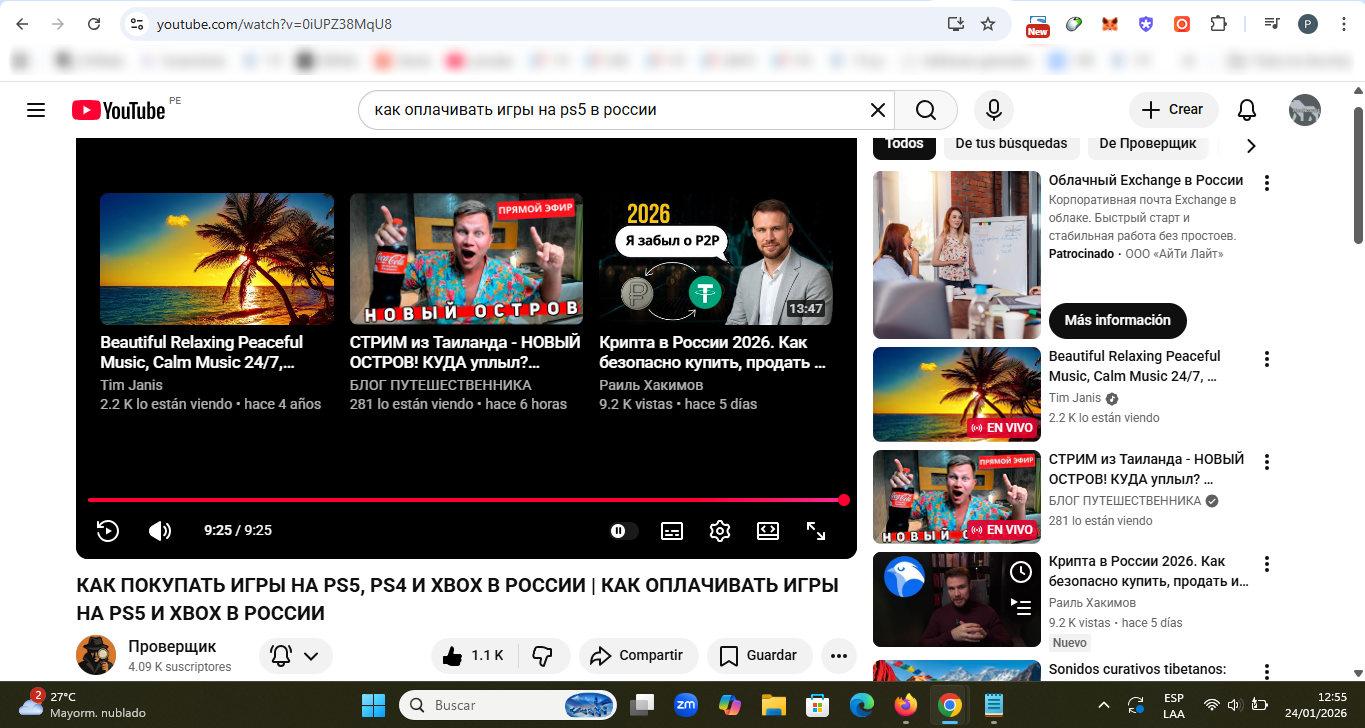Play end-screen СТРИМ из Таиланда thumbnail
The width and height of the screenshot is (1365, 728).
(466, 259)
